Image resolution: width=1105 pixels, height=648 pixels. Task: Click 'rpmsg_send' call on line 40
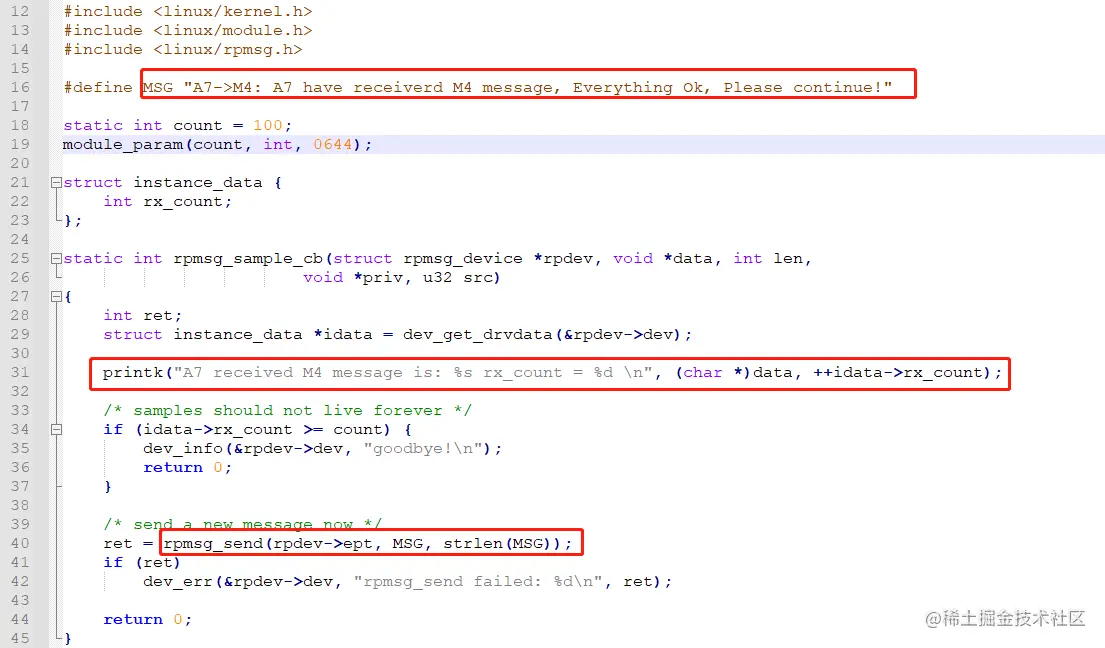(214, 544)
